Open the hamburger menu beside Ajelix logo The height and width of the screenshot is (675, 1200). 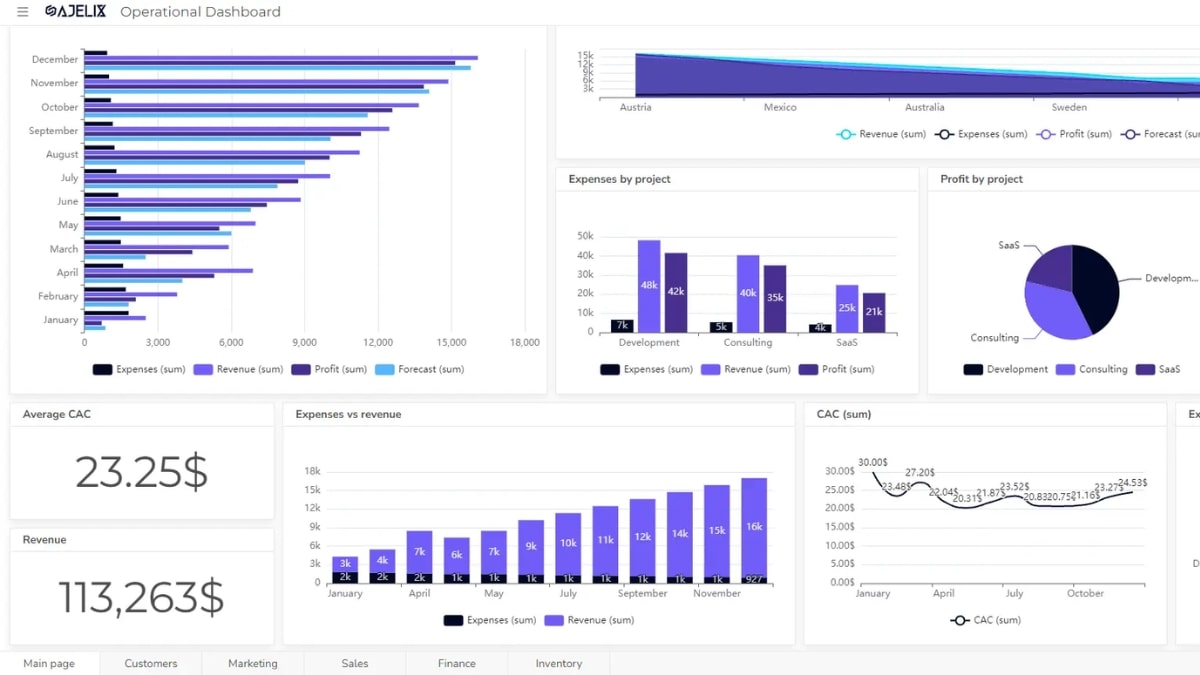(23, 12)
